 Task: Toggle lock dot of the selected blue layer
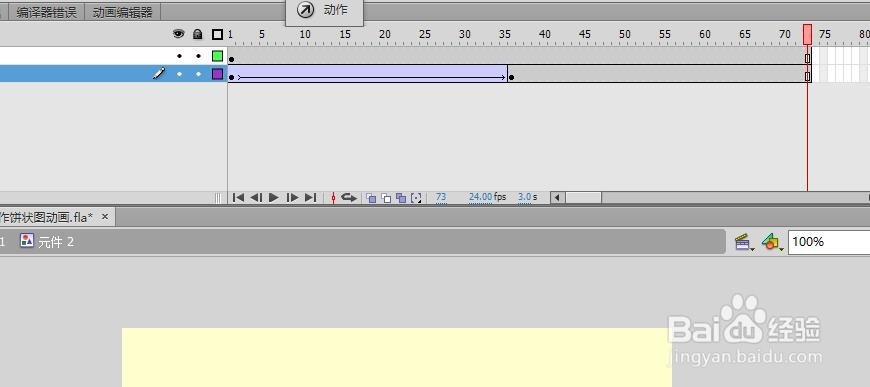tap(198, 74)
